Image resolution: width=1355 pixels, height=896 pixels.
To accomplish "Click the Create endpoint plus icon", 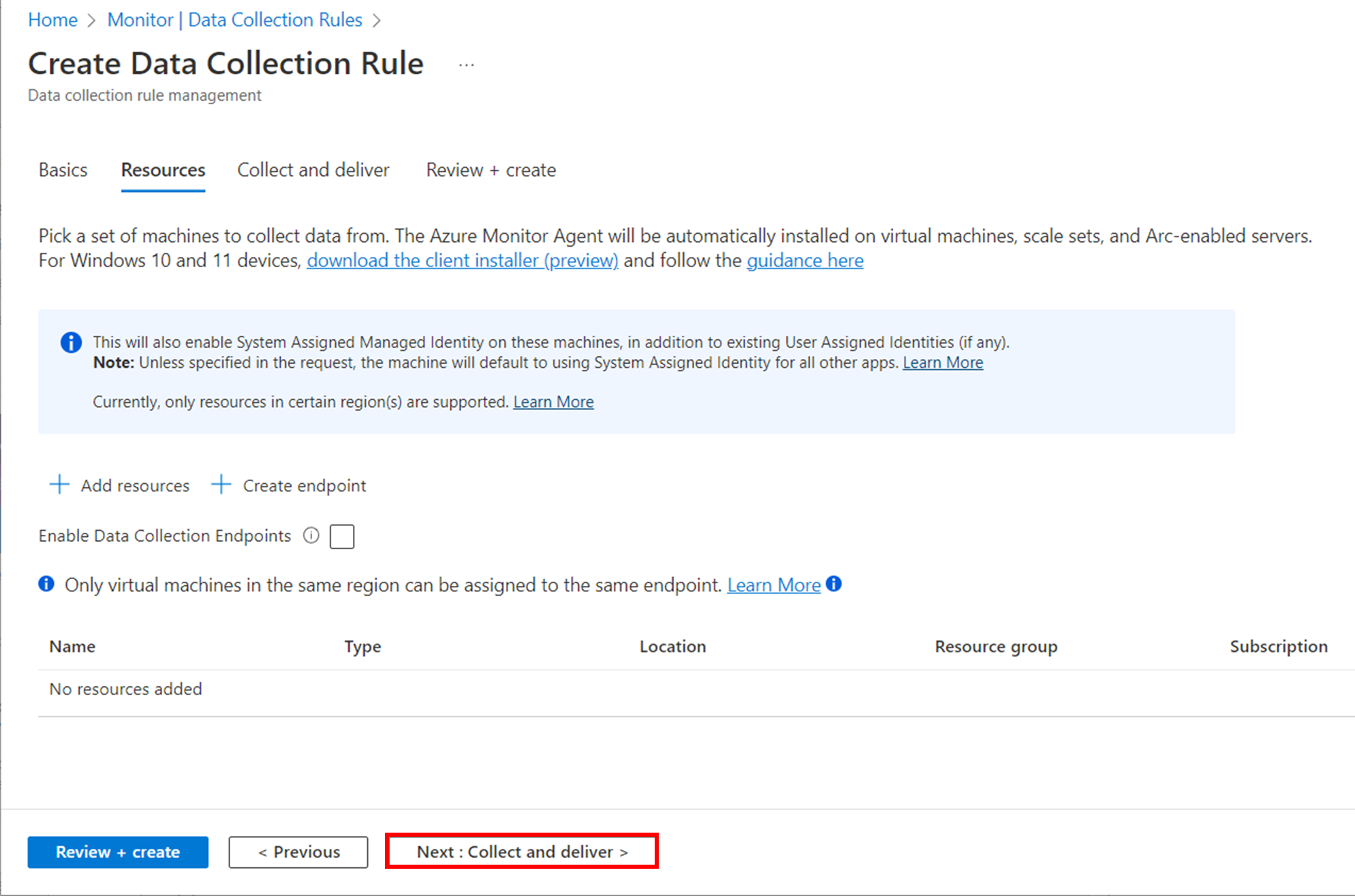I will pos(221,484).
